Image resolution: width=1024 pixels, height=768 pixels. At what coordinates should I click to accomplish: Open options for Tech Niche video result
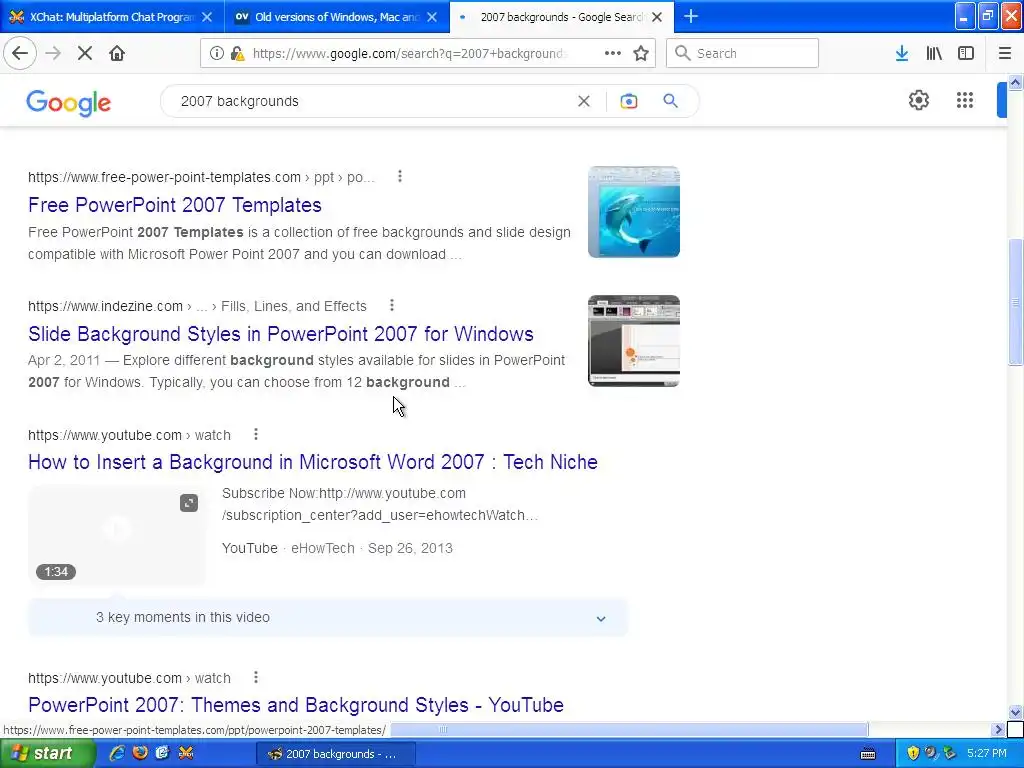pyautogui.click(x=256, y=434)
